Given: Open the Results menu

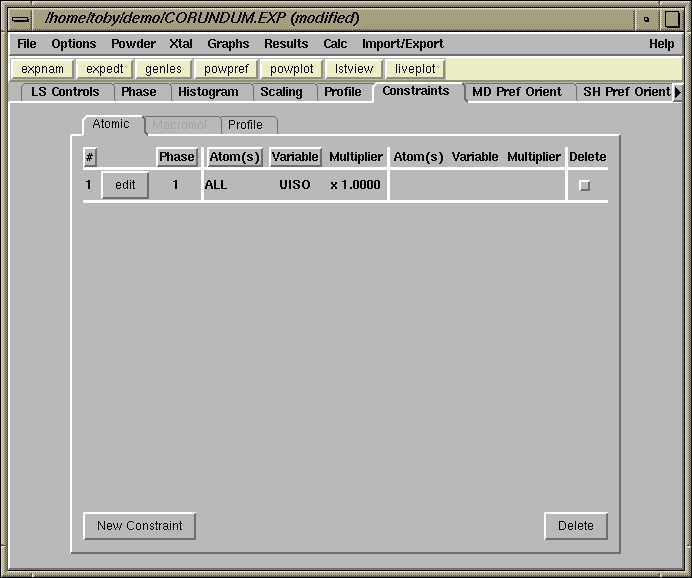Looking at the screenshot, I should click(x=286, y=44).
